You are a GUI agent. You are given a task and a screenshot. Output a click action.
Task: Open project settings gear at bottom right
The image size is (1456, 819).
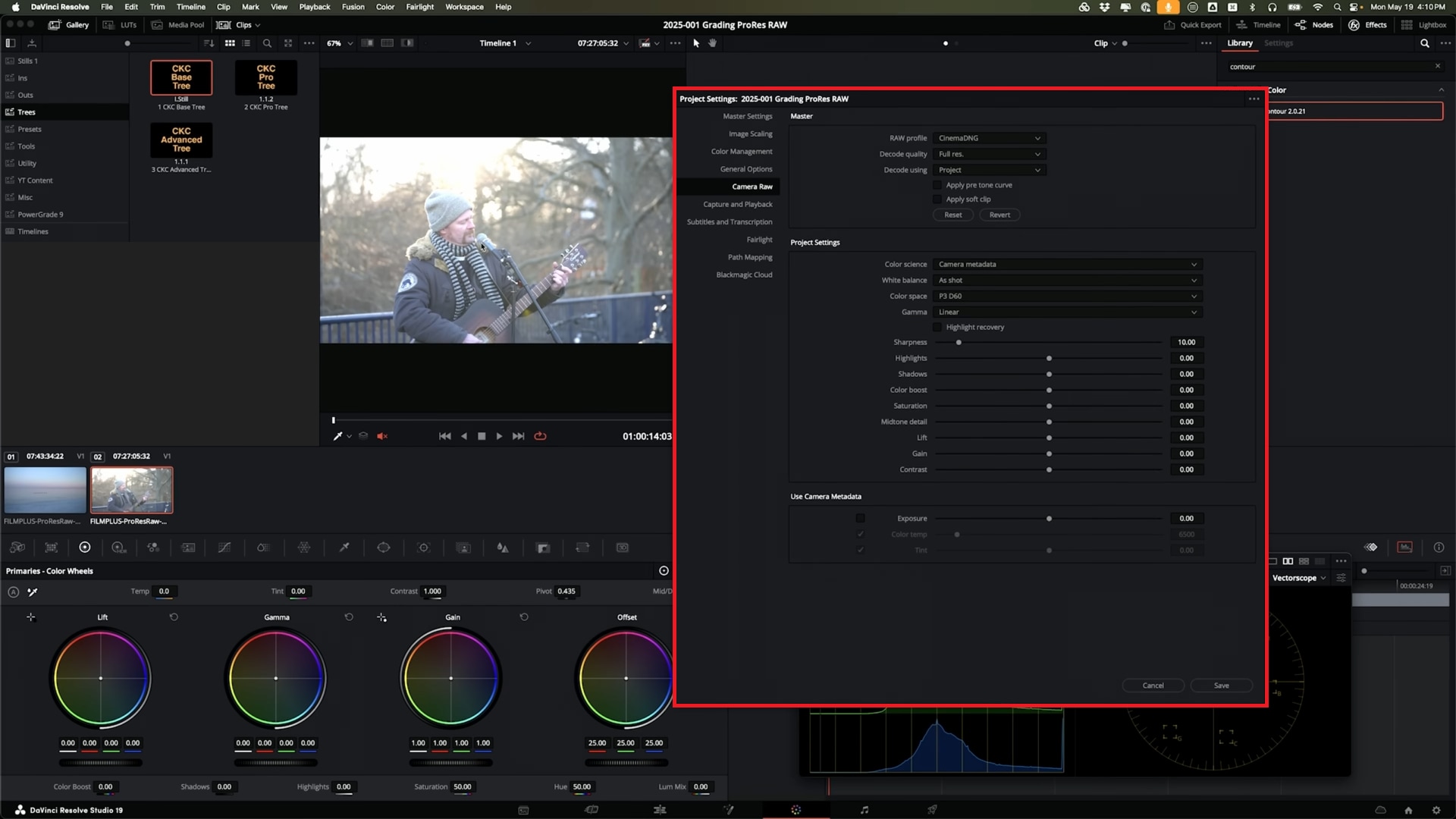tap(1436, 810)
